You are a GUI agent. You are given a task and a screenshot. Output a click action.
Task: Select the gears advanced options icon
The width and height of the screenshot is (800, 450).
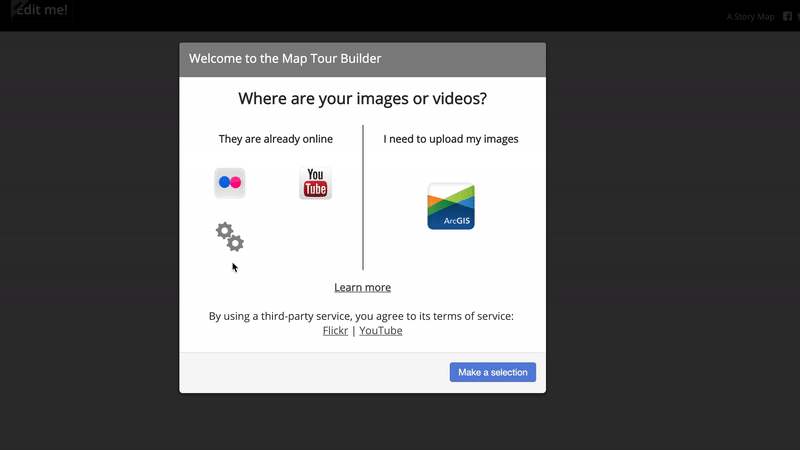[230, 237]
